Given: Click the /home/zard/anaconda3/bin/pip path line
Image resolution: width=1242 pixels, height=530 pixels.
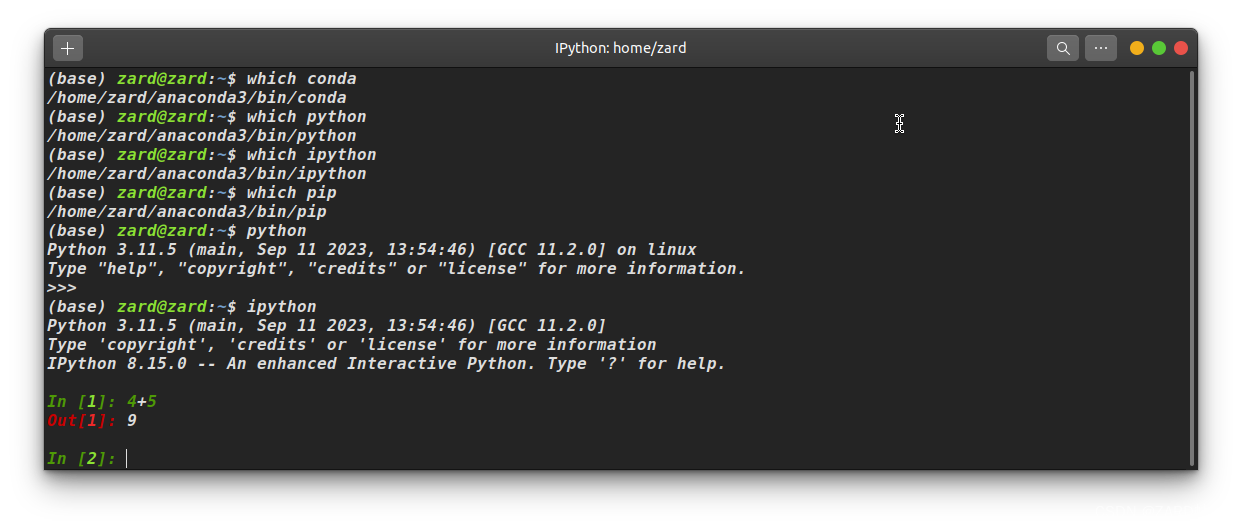Looking at the screenshot, I should pos(187,212).
